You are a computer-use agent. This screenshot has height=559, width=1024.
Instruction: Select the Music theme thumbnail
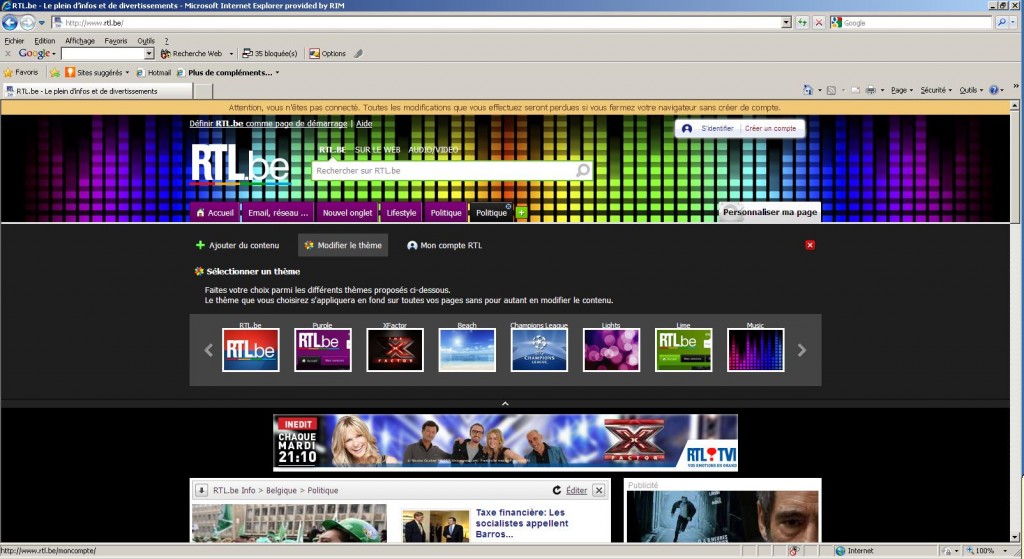click(x=756, y=350)
